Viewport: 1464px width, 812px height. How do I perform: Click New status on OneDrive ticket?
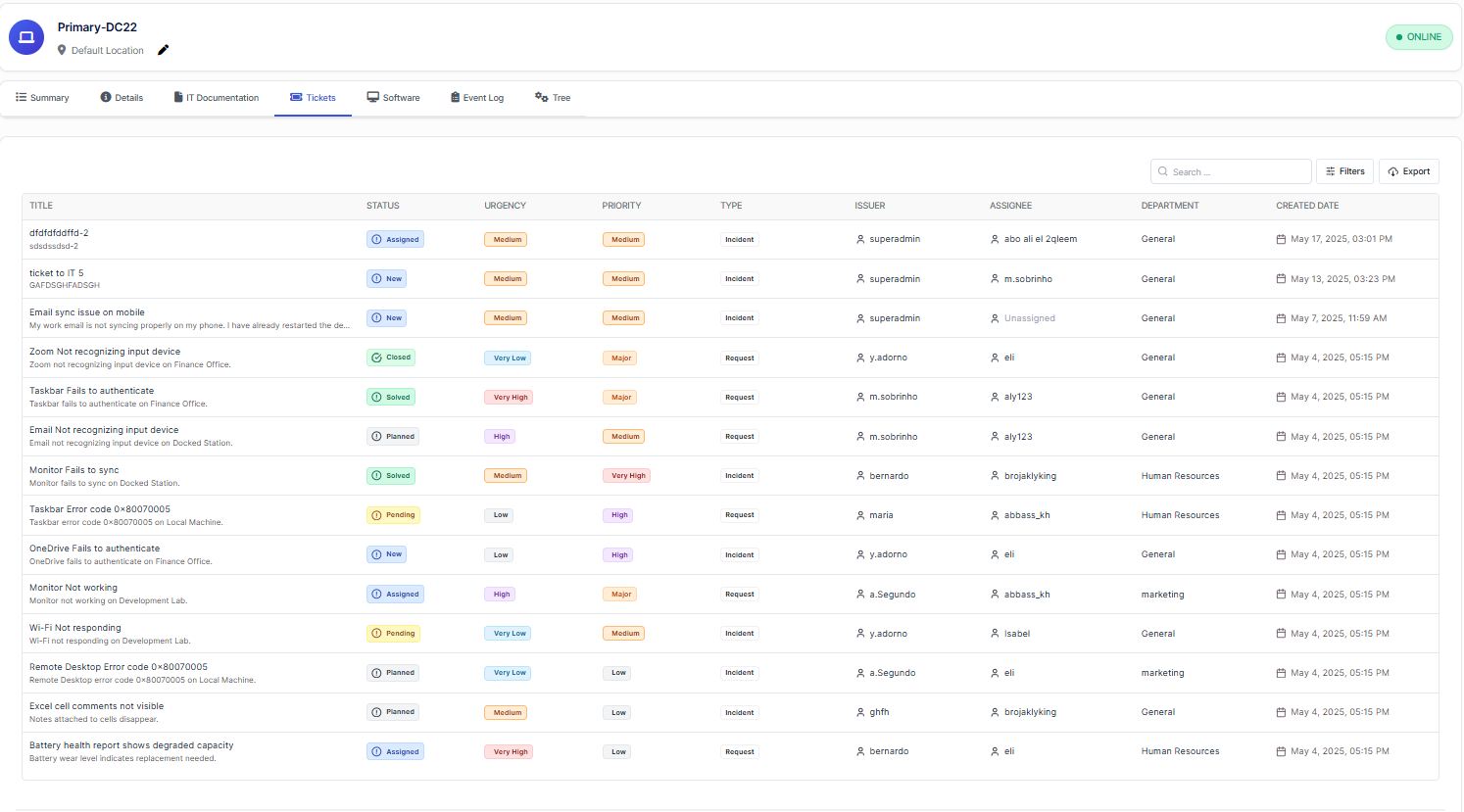coord(387,554)
